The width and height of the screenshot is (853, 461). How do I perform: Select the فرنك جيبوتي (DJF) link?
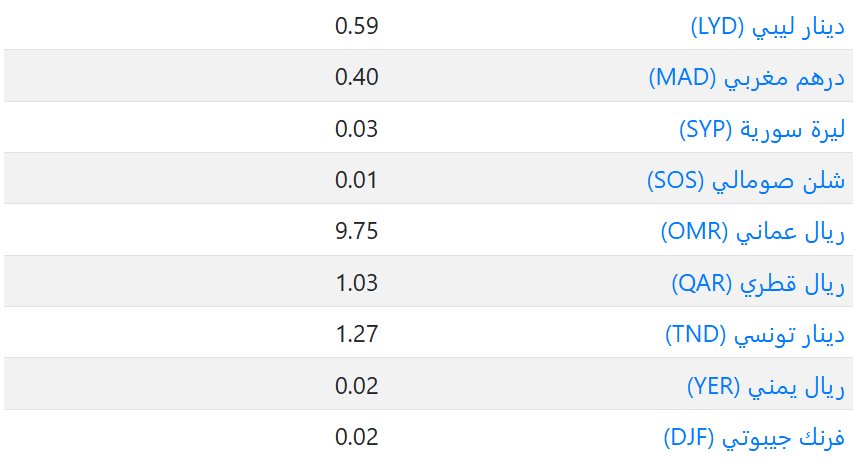point(754,438)
